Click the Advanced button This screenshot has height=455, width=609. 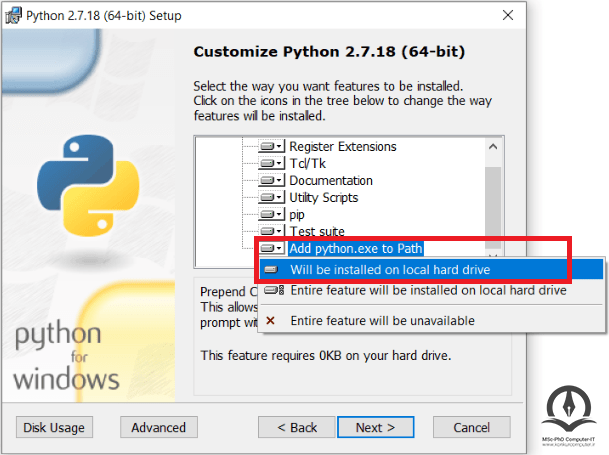[x=158, y=427]
